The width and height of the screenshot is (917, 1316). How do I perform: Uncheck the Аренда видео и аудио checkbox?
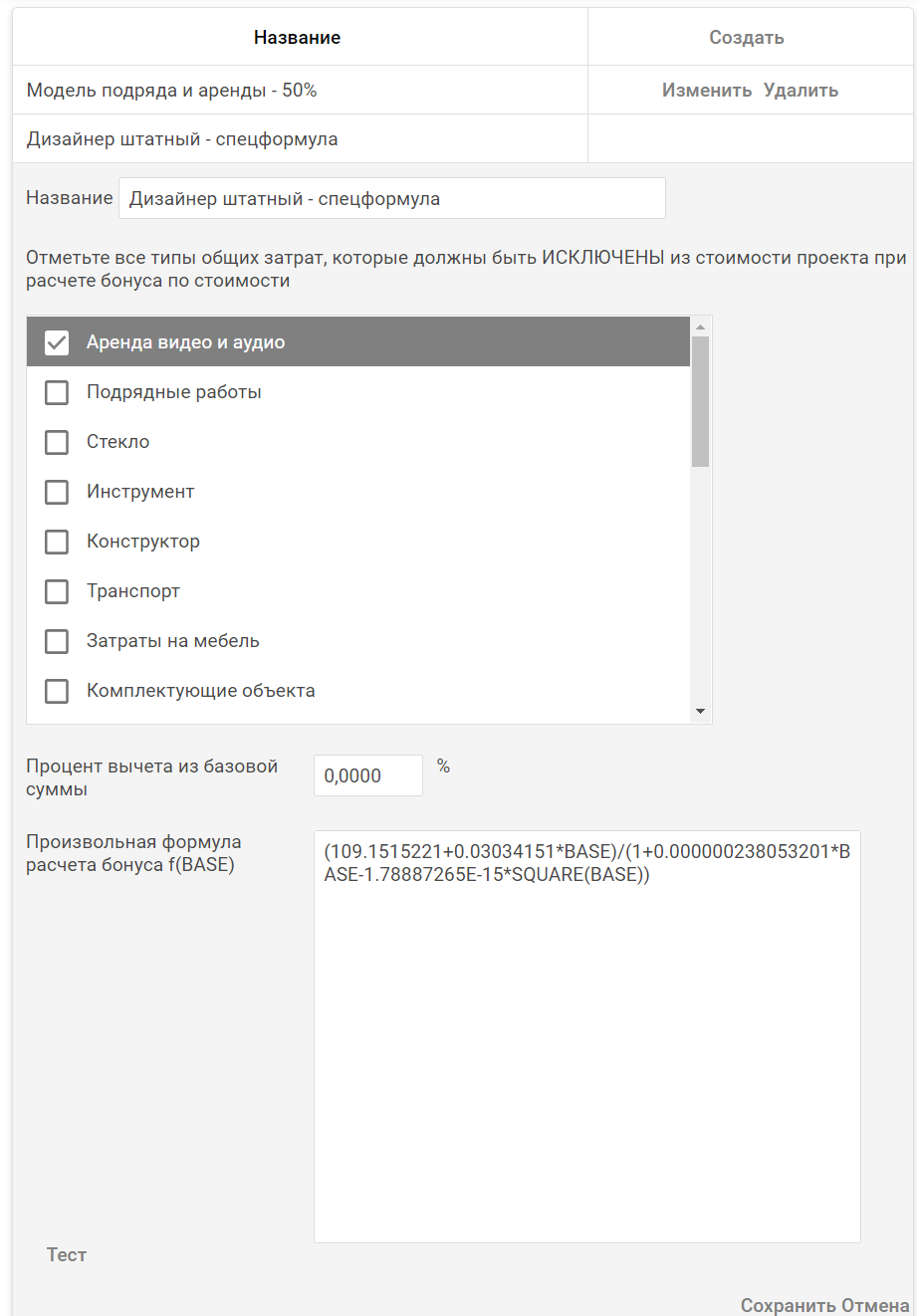tap(57, 342)
